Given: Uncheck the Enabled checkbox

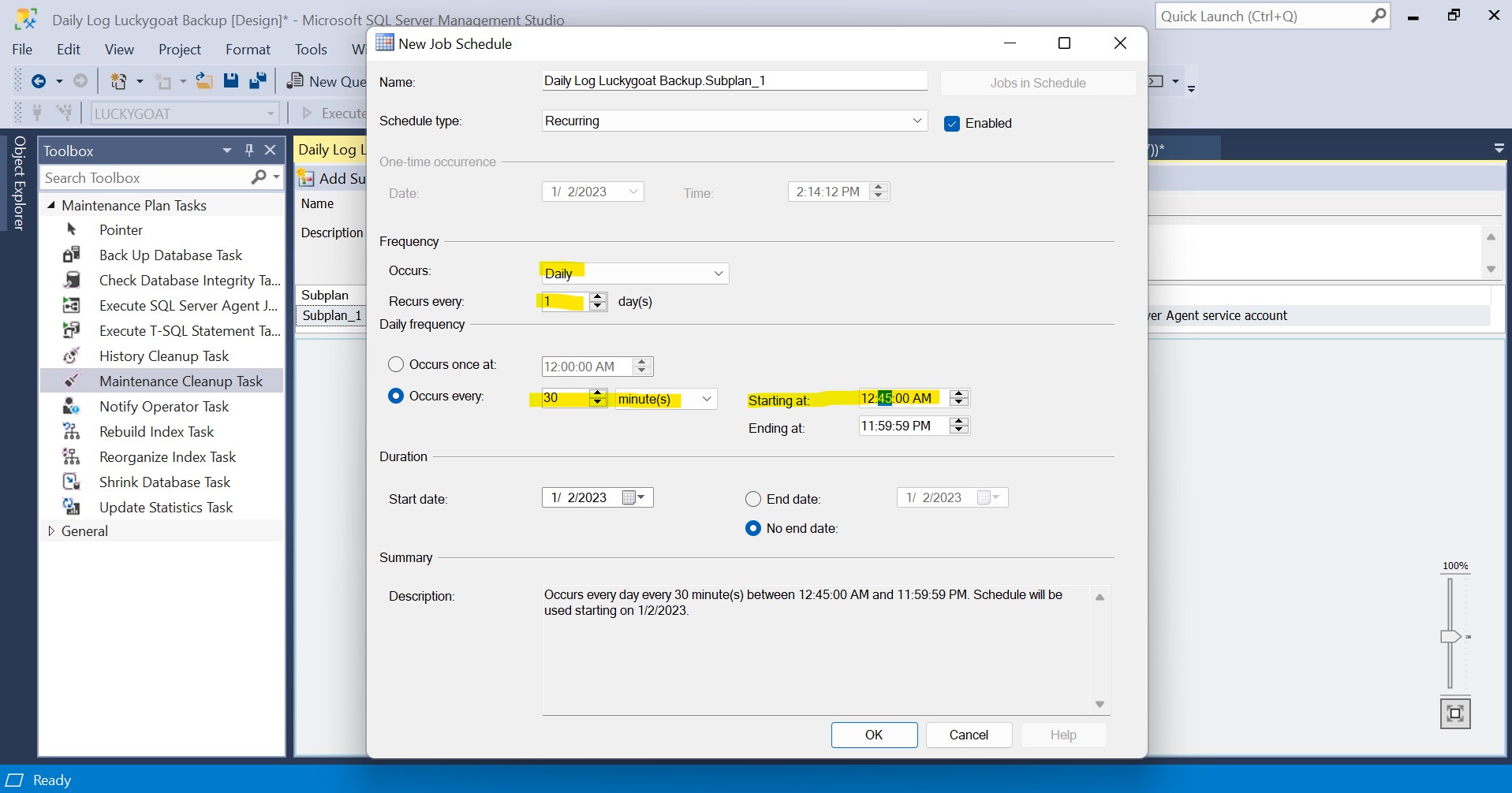Looking at the screenshot, I should 952,124.
